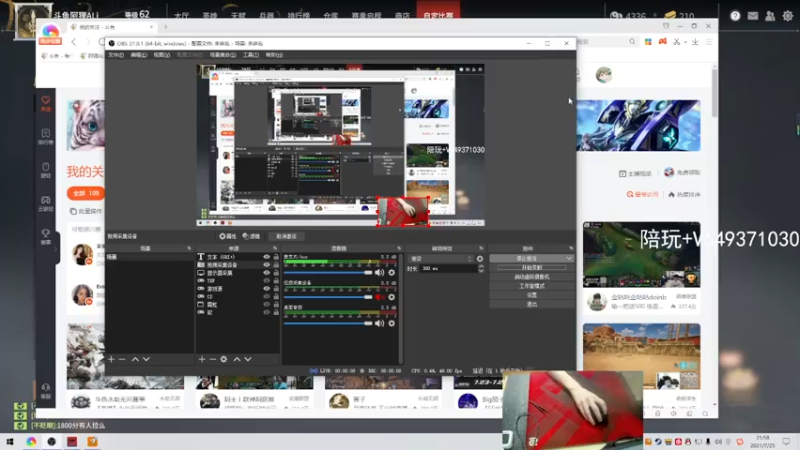Open OBS Edit menu (编辑)
This screenshot has height=450, width=800.
pos(138,55)
